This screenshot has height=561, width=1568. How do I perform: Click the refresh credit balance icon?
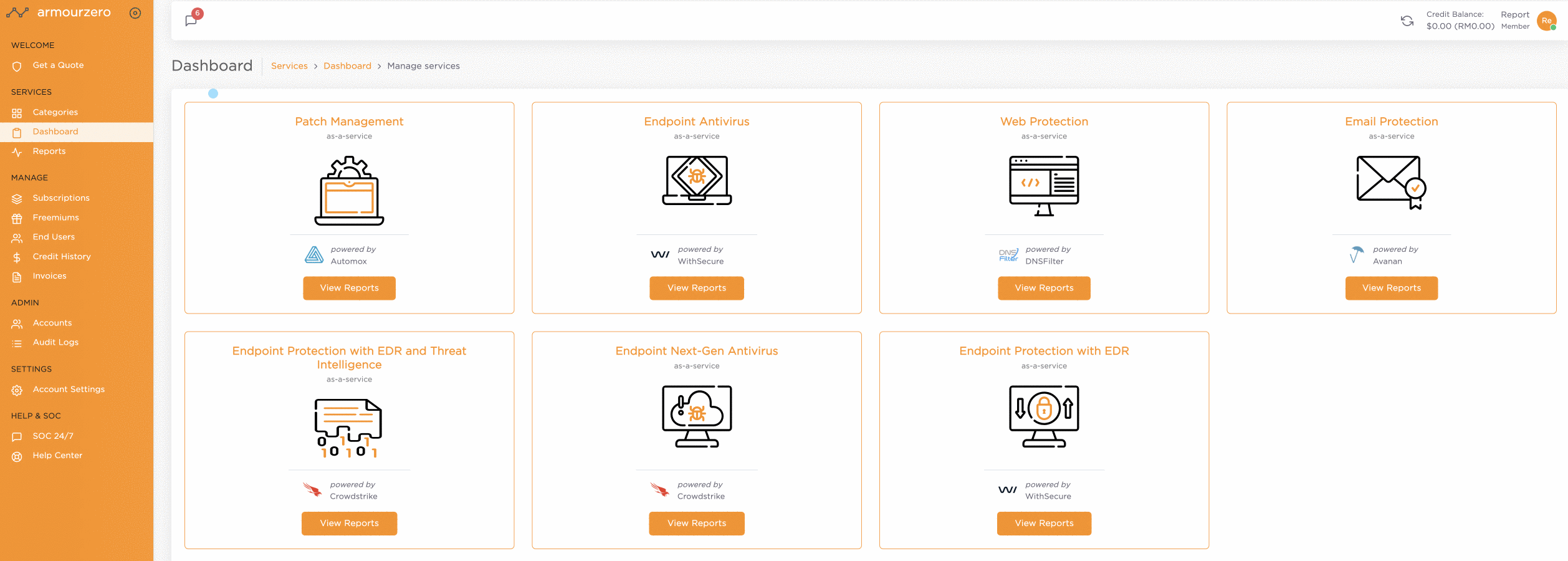[x=1407, y=21]
